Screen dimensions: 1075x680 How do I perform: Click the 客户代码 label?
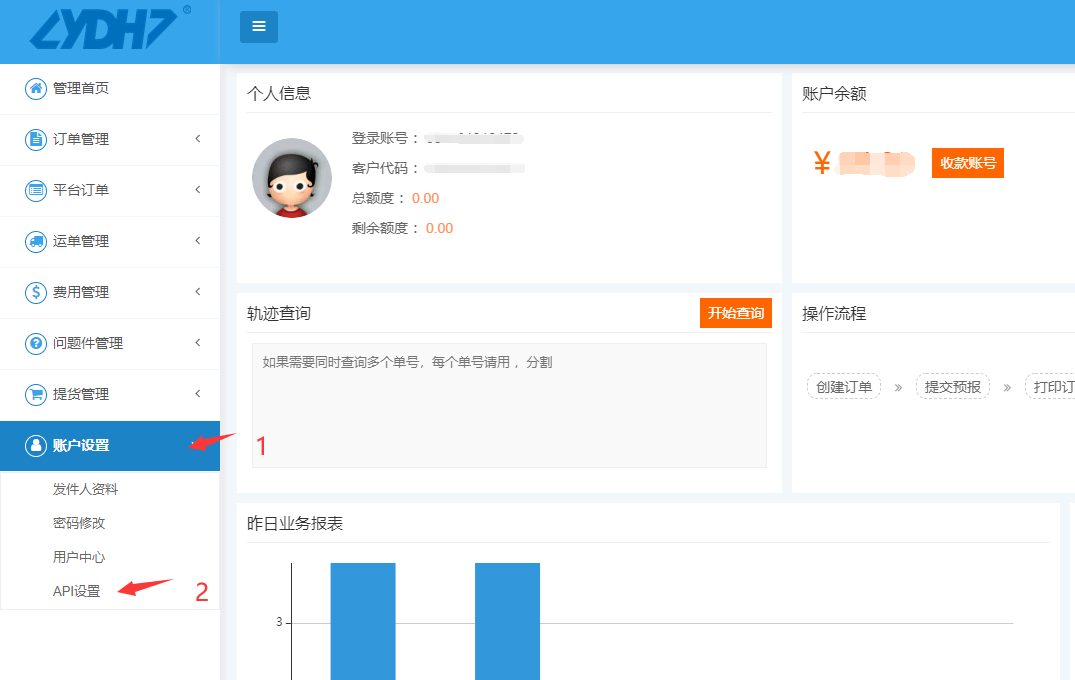click(385, 169)
